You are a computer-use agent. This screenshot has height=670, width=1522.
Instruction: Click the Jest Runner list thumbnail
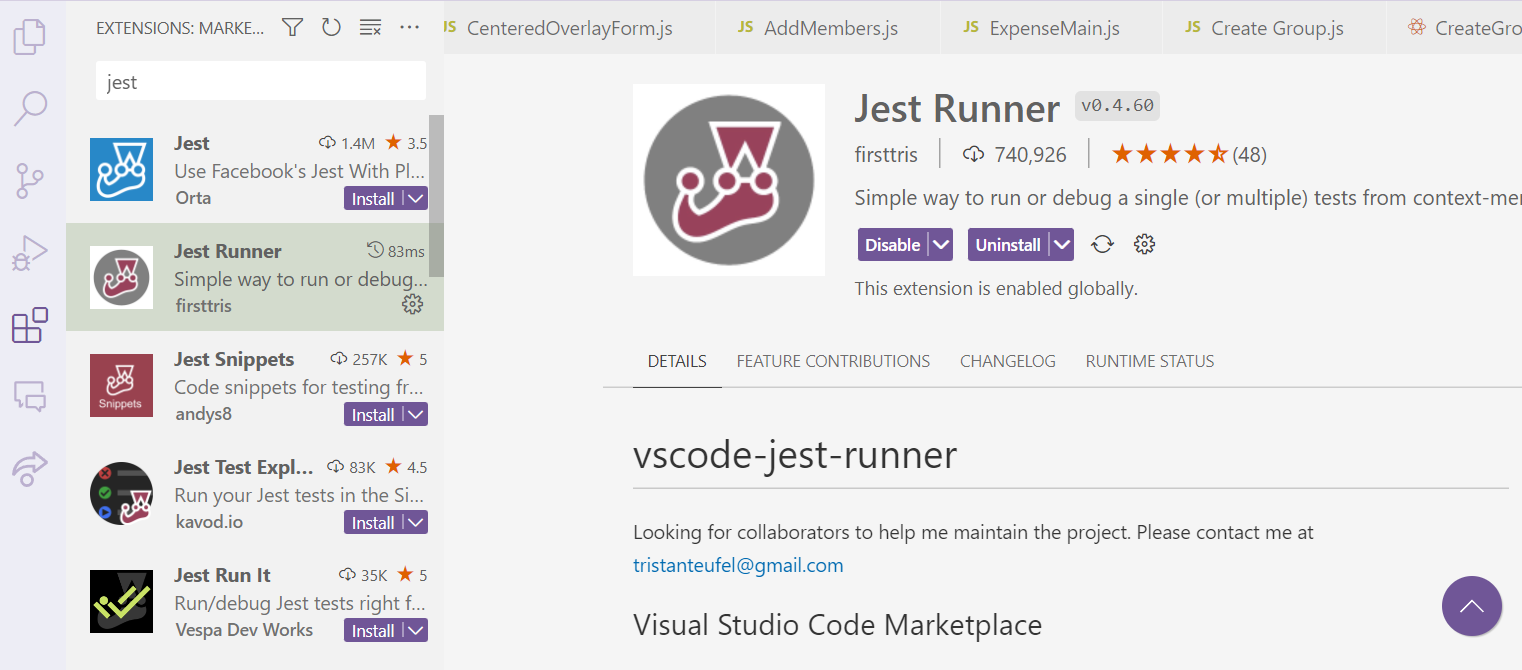coord(121,277)
